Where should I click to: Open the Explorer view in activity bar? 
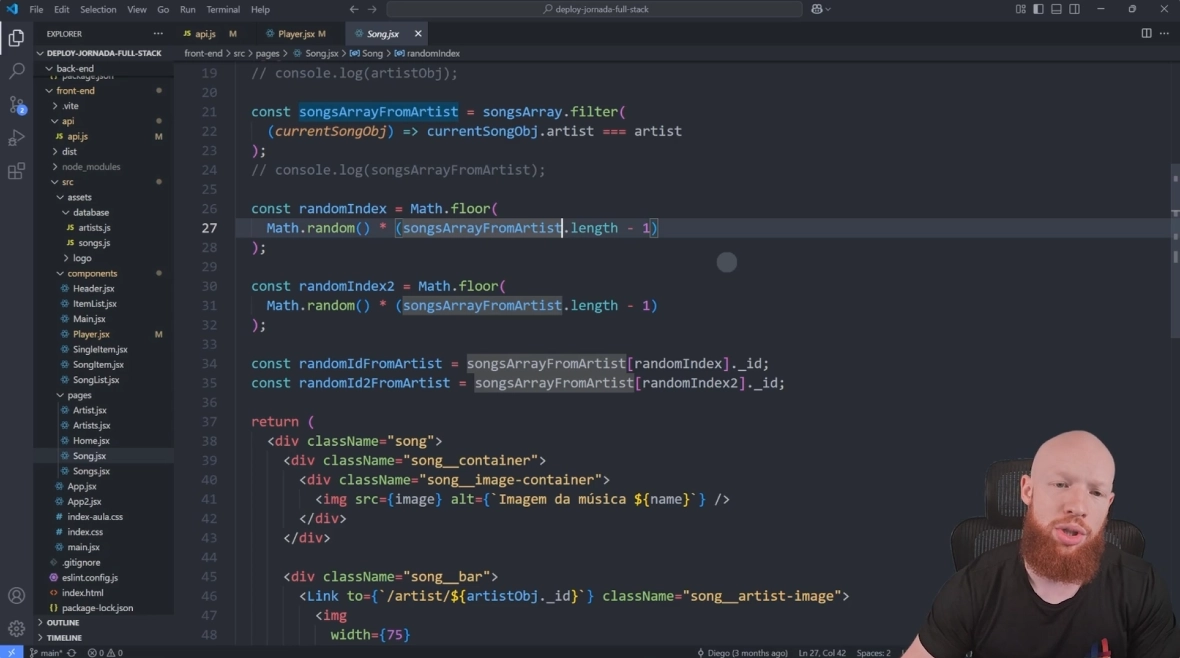16,39
